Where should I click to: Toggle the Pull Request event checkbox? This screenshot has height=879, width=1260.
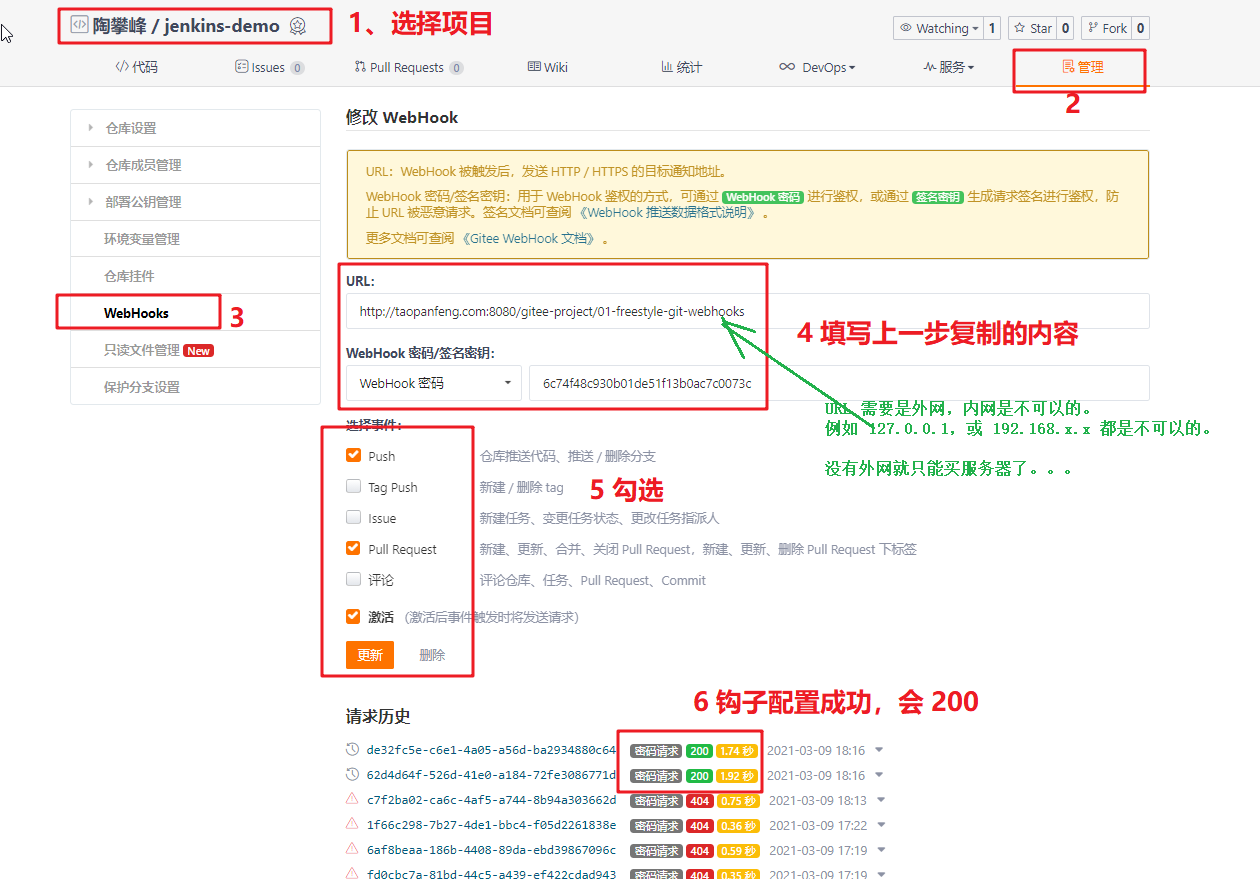[353, 548]
